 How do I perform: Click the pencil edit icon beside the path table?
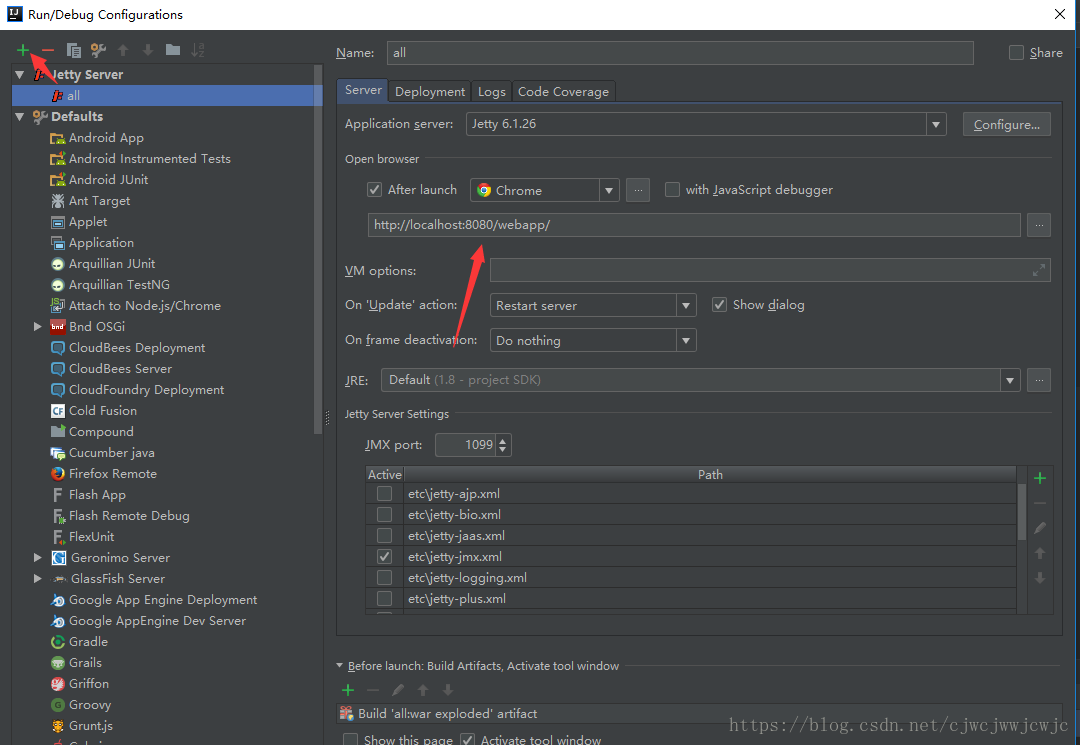click(1040, 528)
